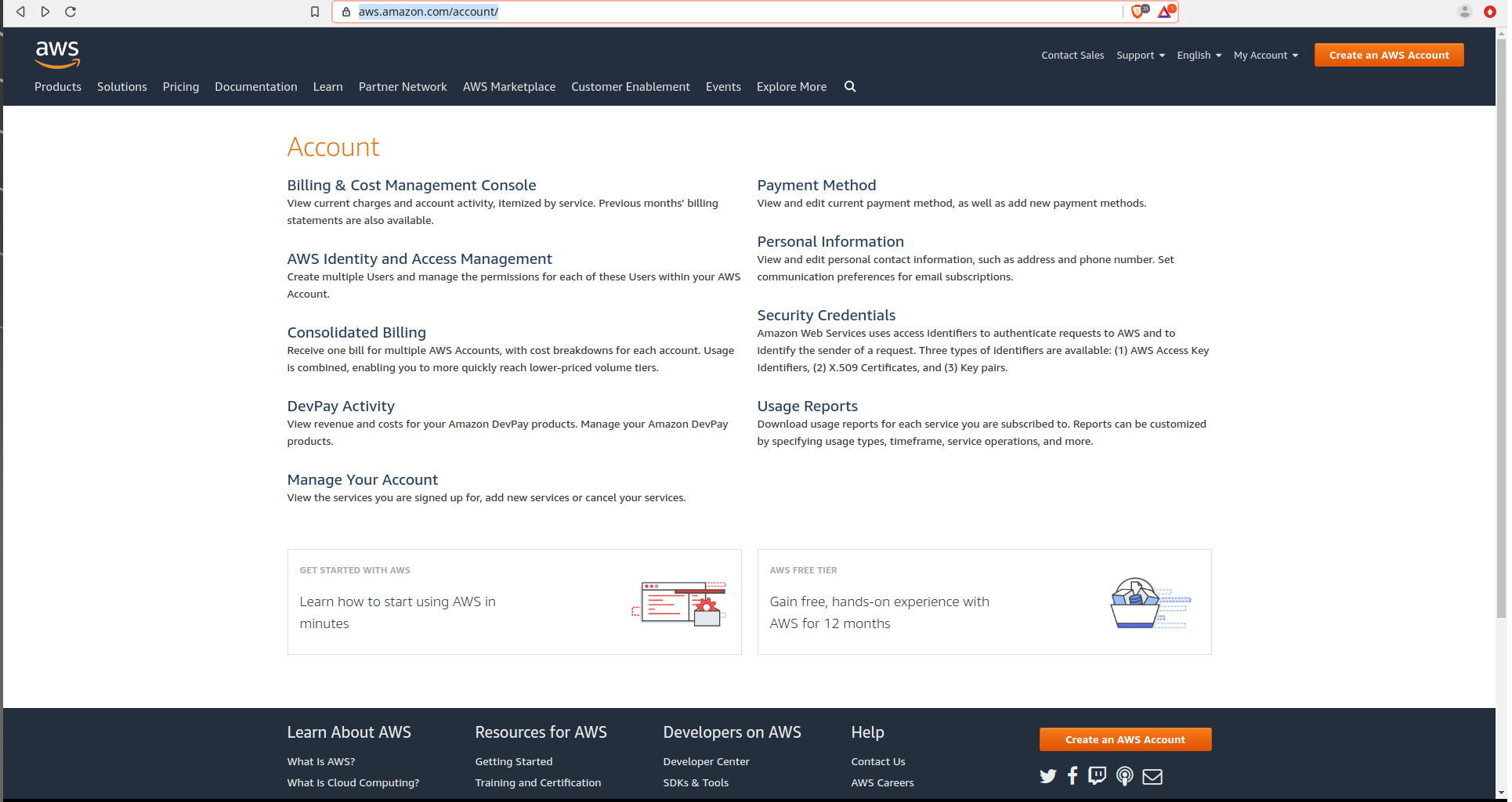Click Training and Certification footer link
Image resolution: width=1512 pixels, height=802 pixels.
coord(537,782)
